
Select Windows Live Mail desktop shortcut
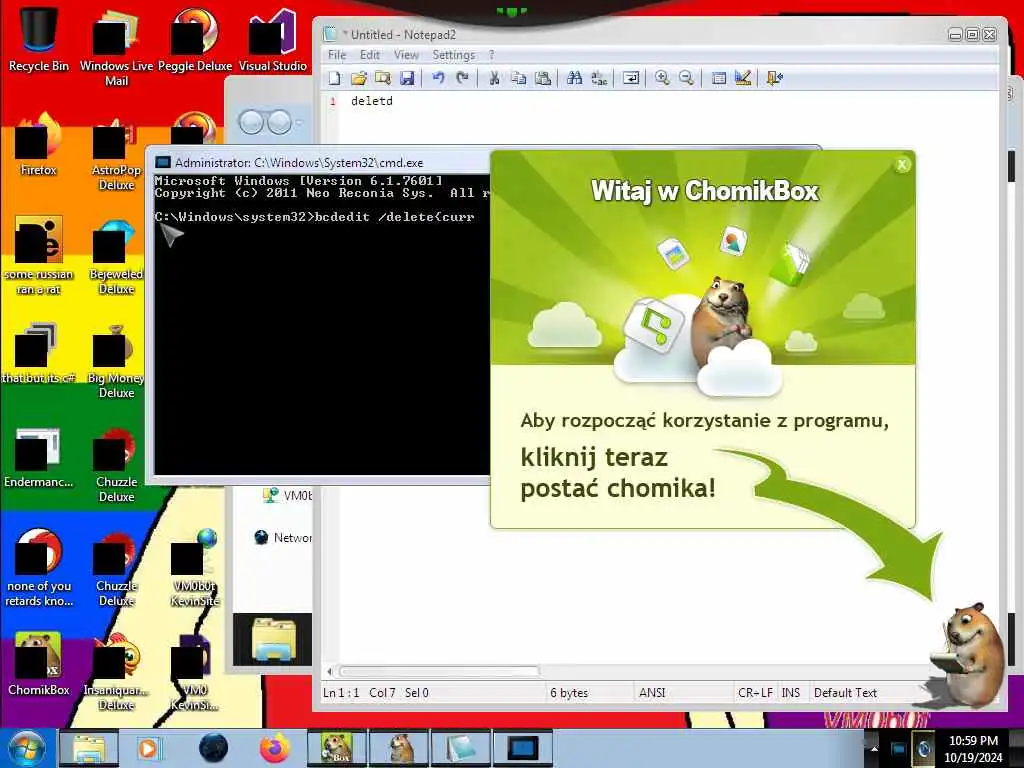pyautogui.click(x=116, y=47)
